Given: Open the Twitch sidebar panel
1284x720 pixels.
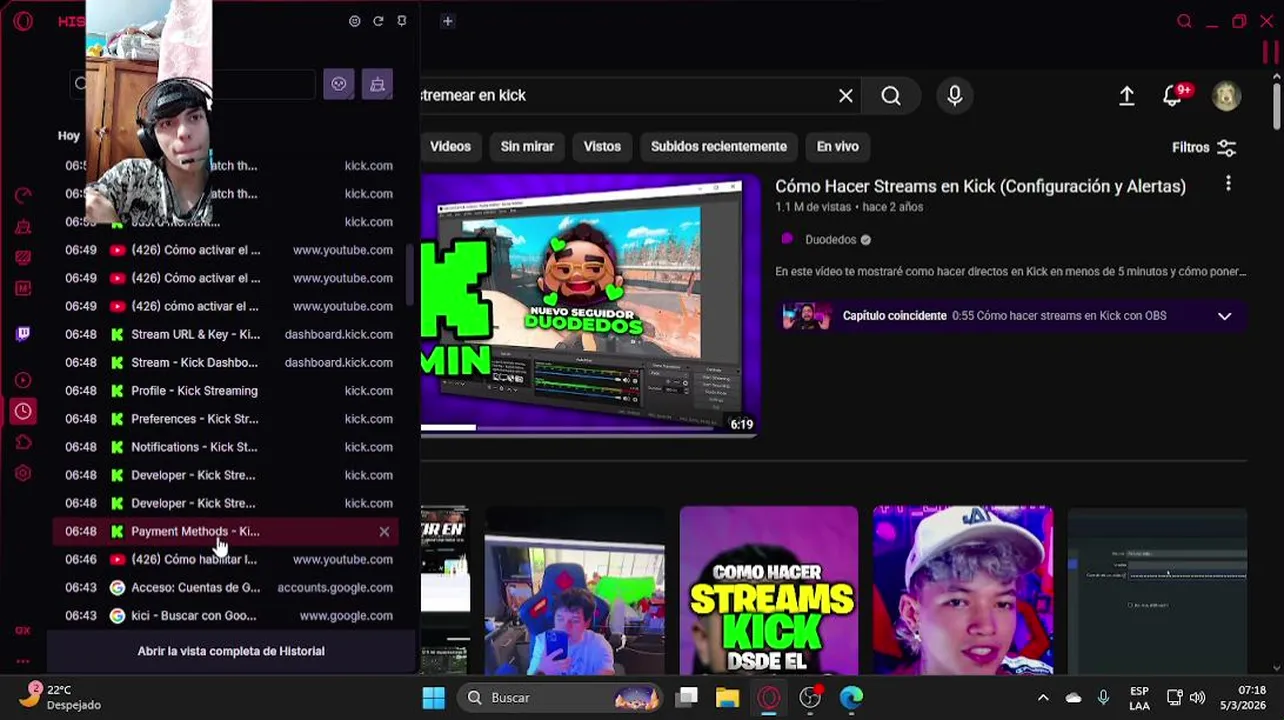Looking at the screenshot, I should pyautogui.click(x=23, y=334).
